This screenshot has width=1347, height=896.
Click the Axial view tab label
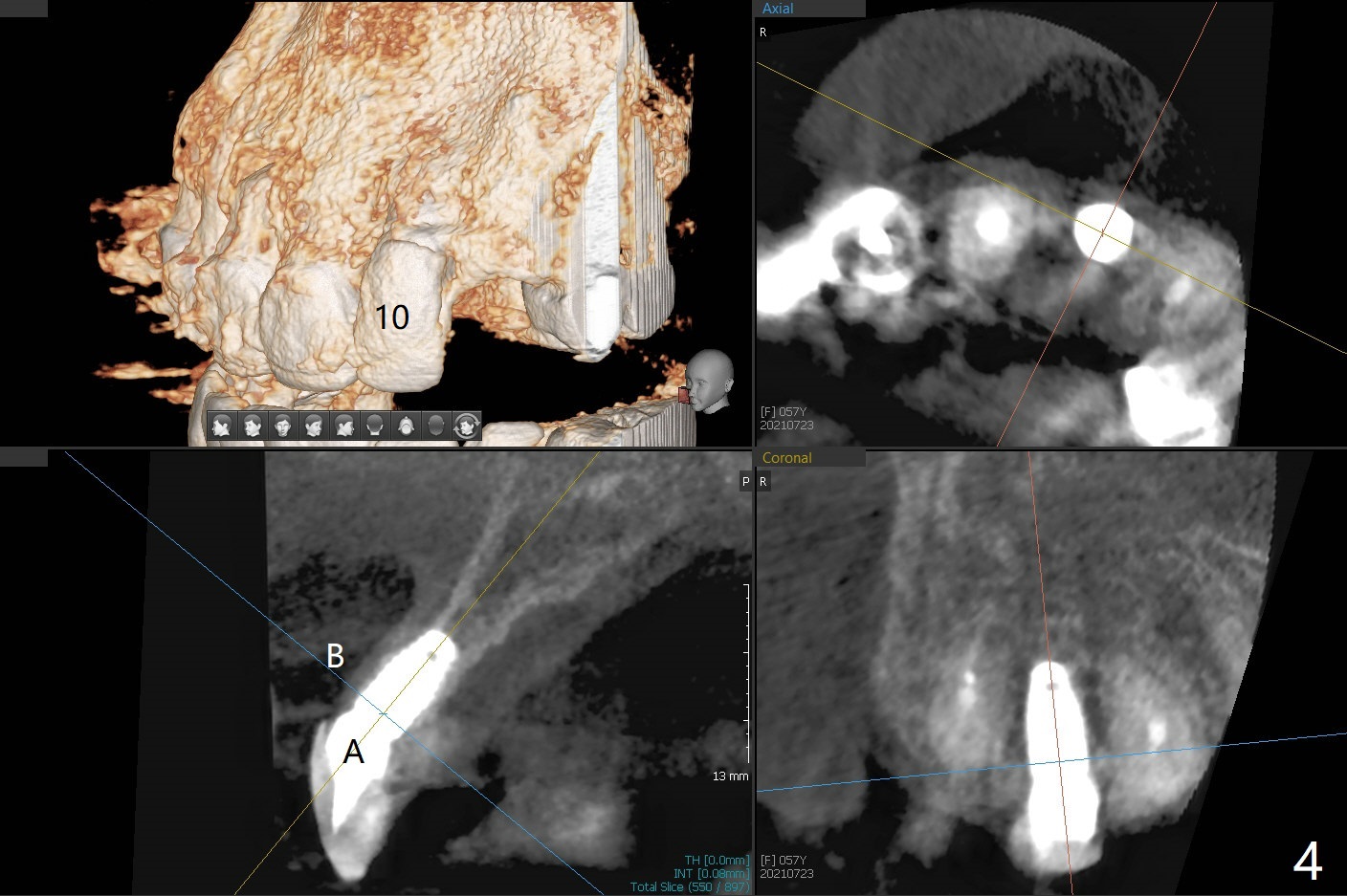tap(778, 9)
